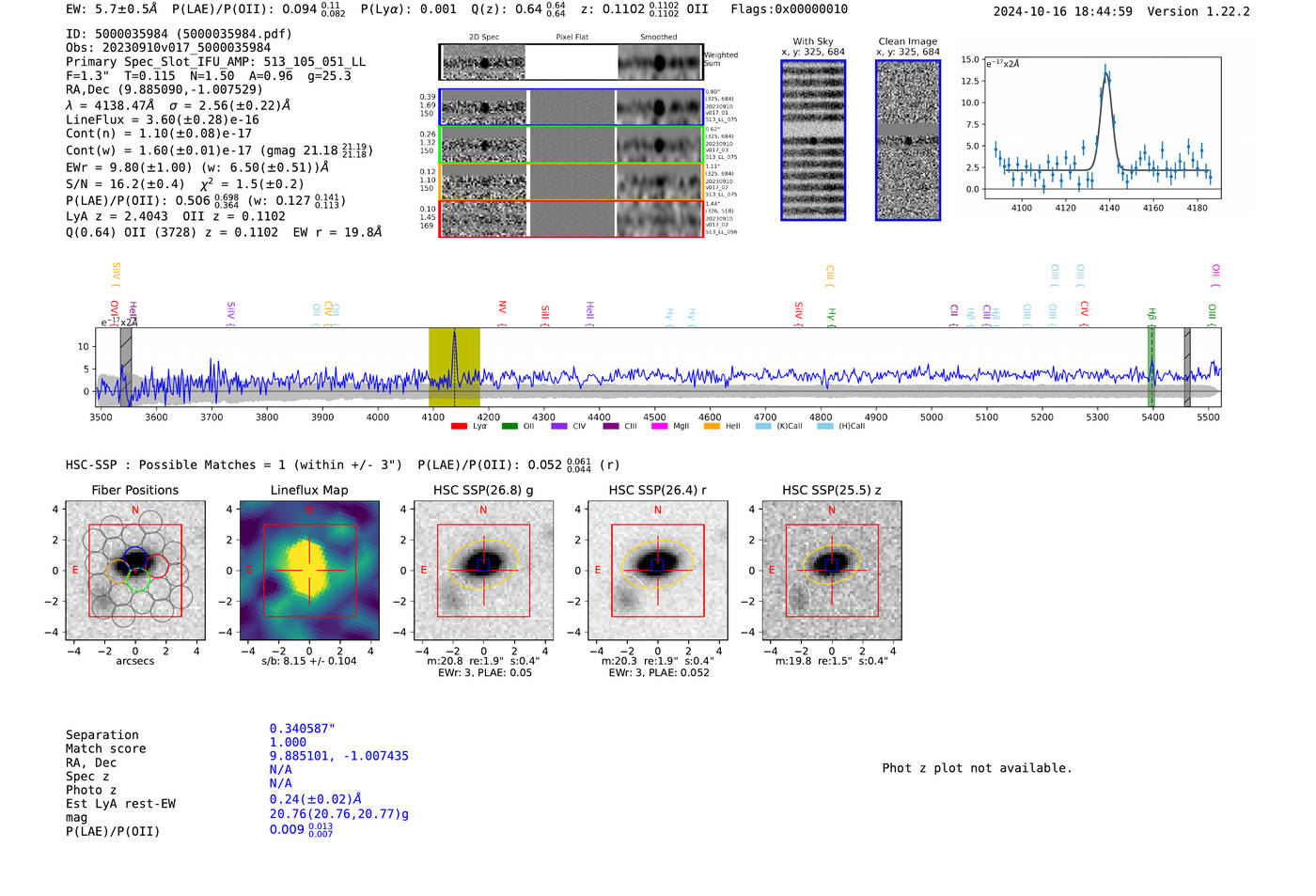Select the Weighted Sum Smoothed cutout
Viewport: 1316px width, 896px height.
click(x=659, y=63)
